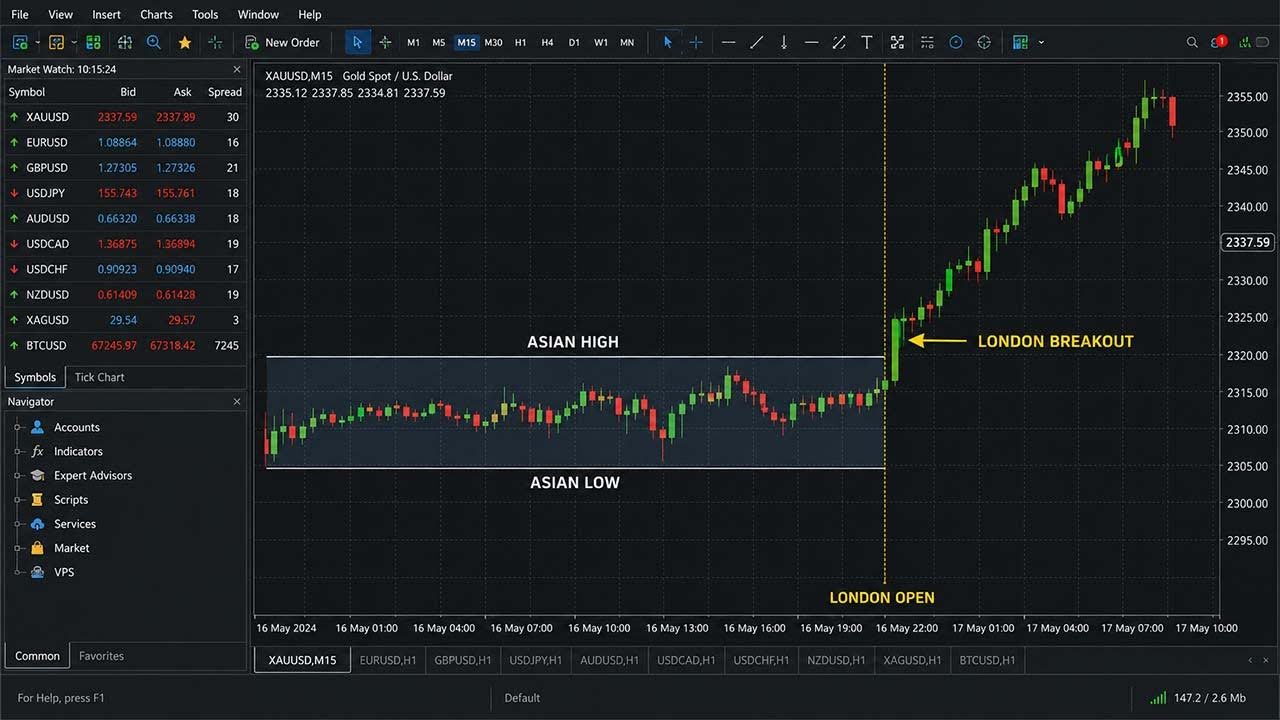Click the 147.2 / 2.6 Mb connection status
The height and width of the screenshot is (720, 1280).
click(x=1199, y=698)
